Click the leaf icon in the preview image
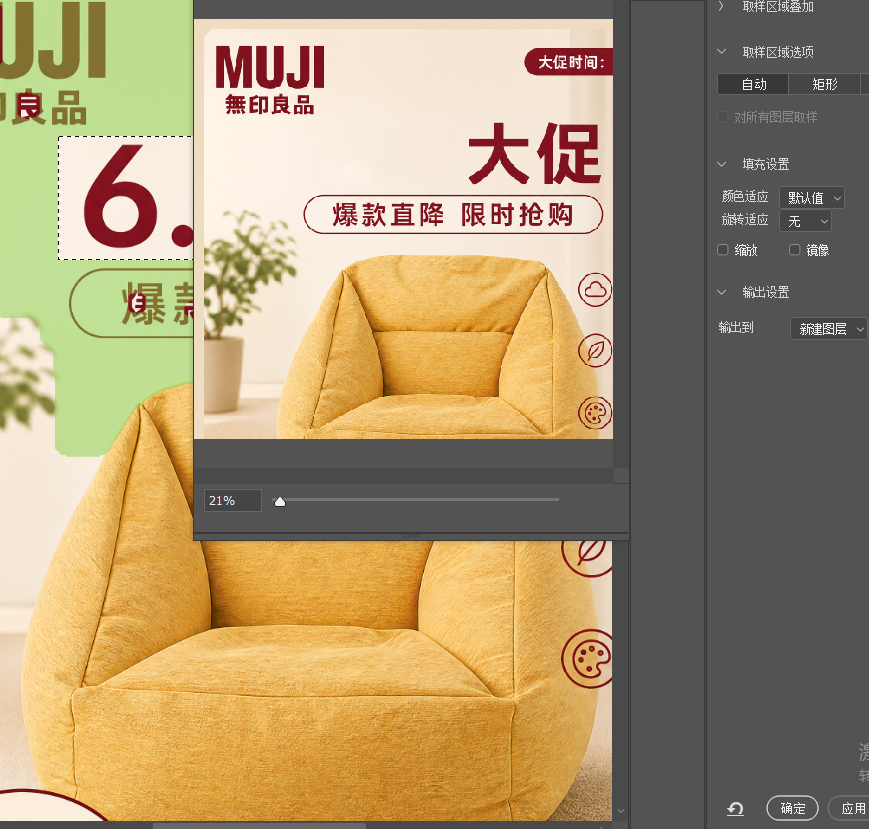Image resolution: width=869 pixels, height=829 pixels. click(x=595, y=350)
